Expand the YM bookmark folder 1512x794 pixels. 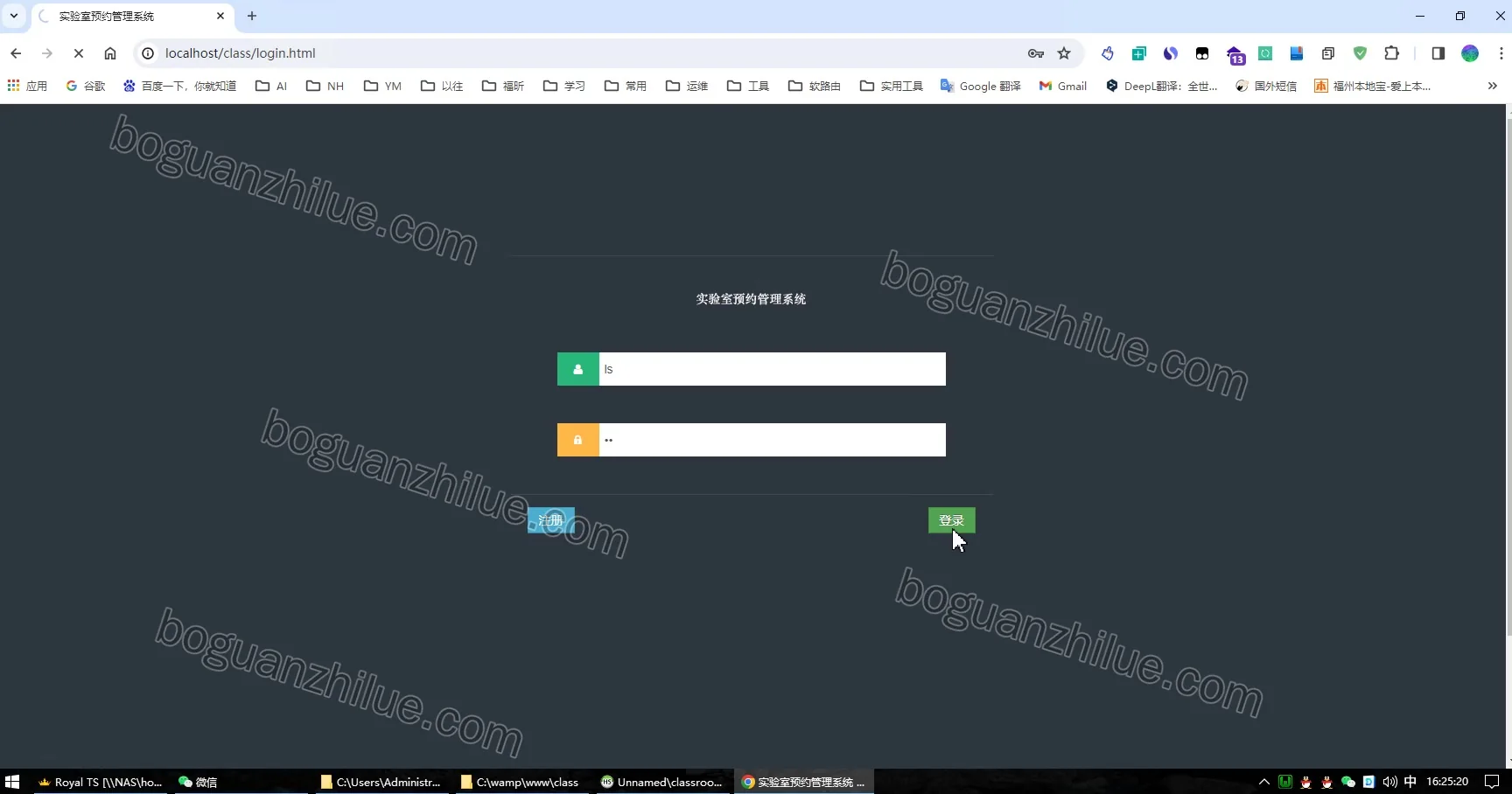click(x=382, y=86)
